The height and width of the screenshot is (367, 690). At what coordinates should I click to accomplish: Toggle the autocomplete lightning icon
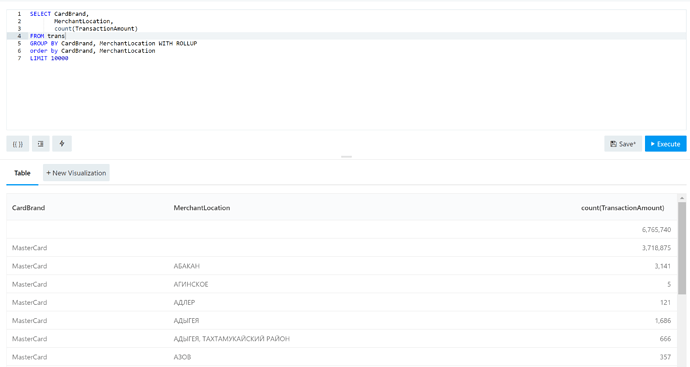(x=62, y=144)
